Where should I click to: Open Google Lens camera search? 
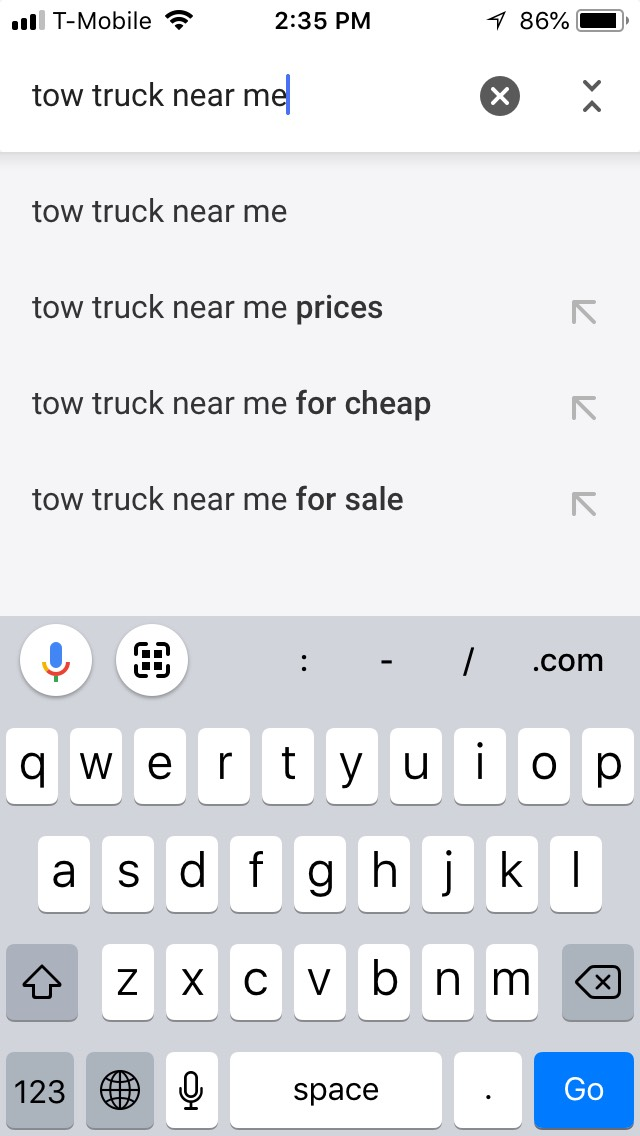[x=152, y=660]
